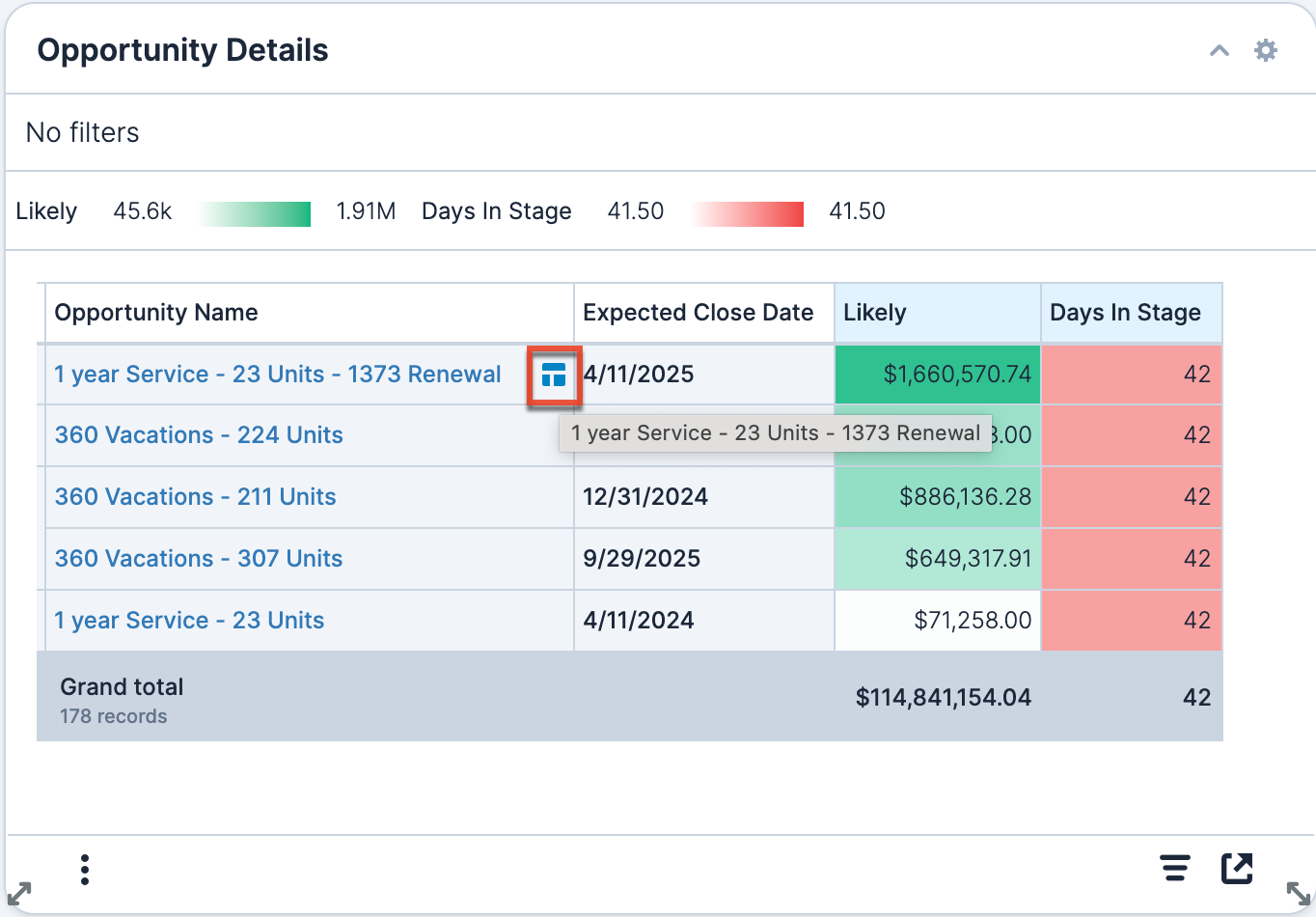Sort by Days In Stage column header
Image resolution: width=1316 pixels, height=917 pixels.
click(x=1125, y=313)
